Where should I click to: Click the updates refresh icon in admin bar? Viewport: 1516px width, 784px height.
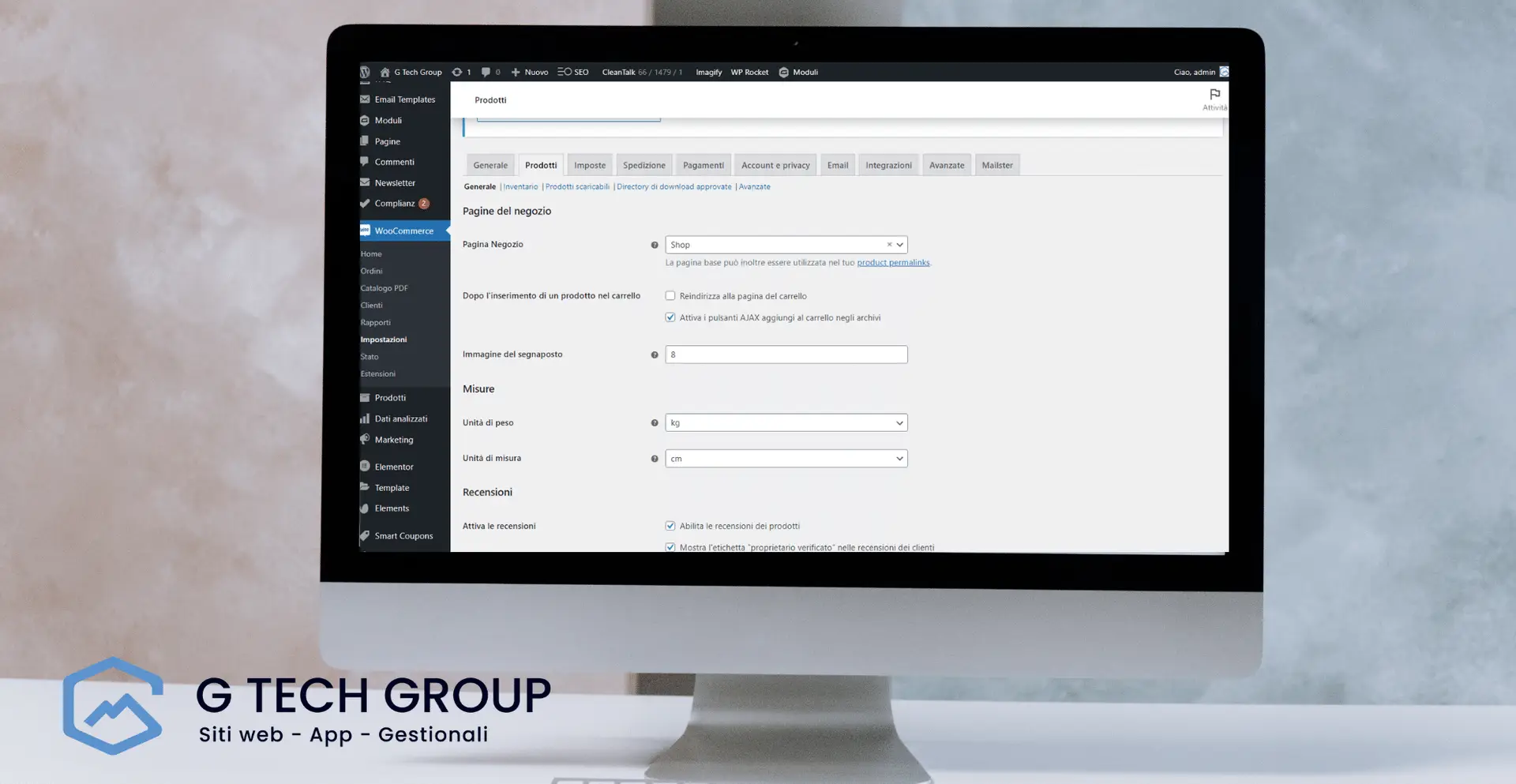point(456,72)
